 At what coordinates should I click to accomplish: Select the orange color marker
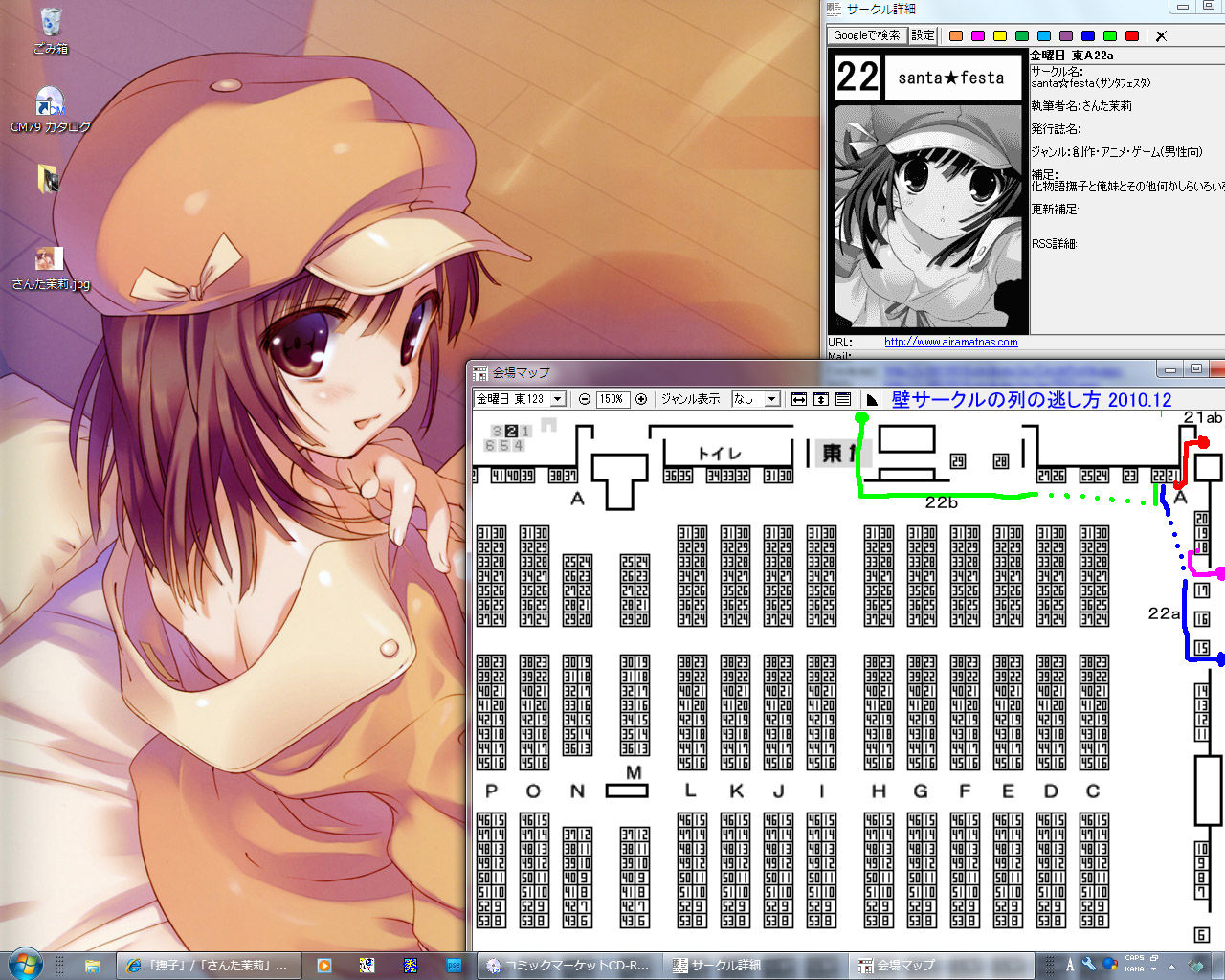(955, 36)
